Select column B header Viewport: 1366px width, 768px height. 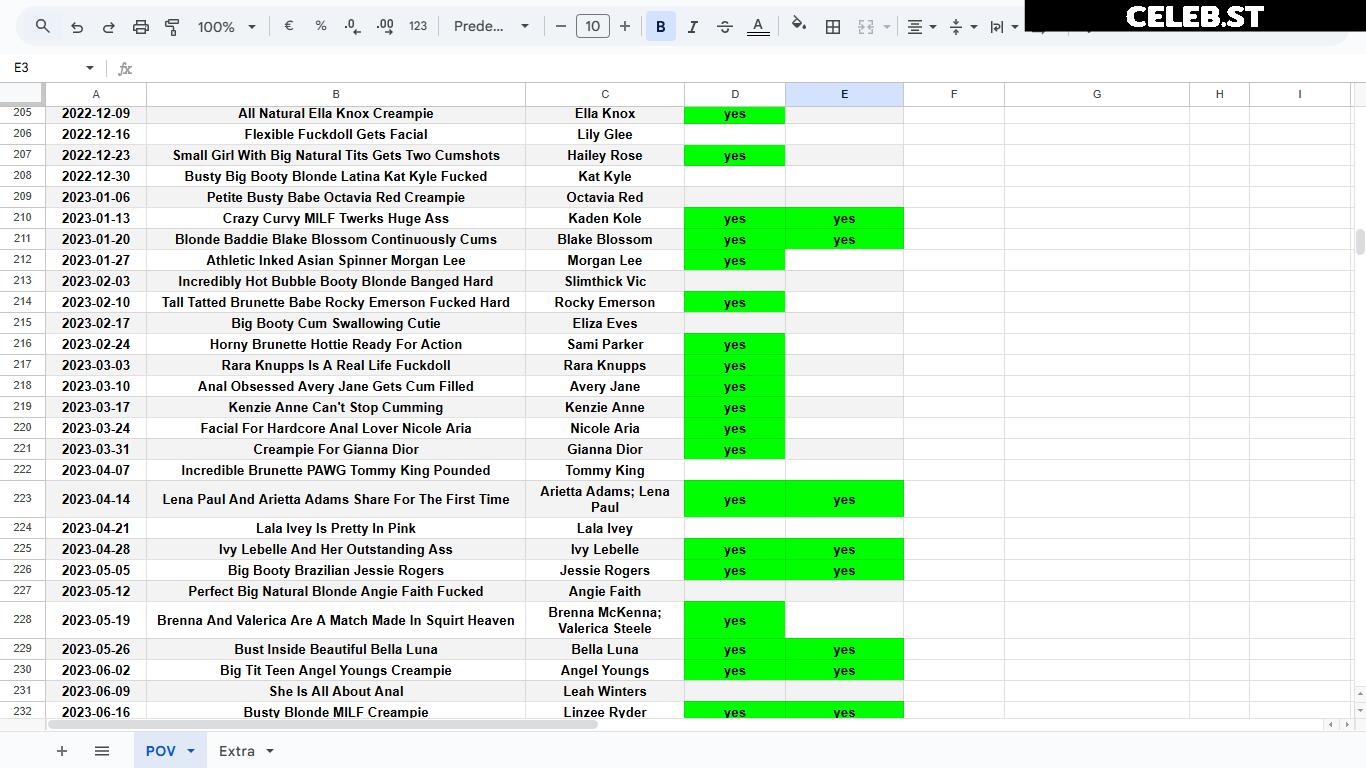point(336,94)
